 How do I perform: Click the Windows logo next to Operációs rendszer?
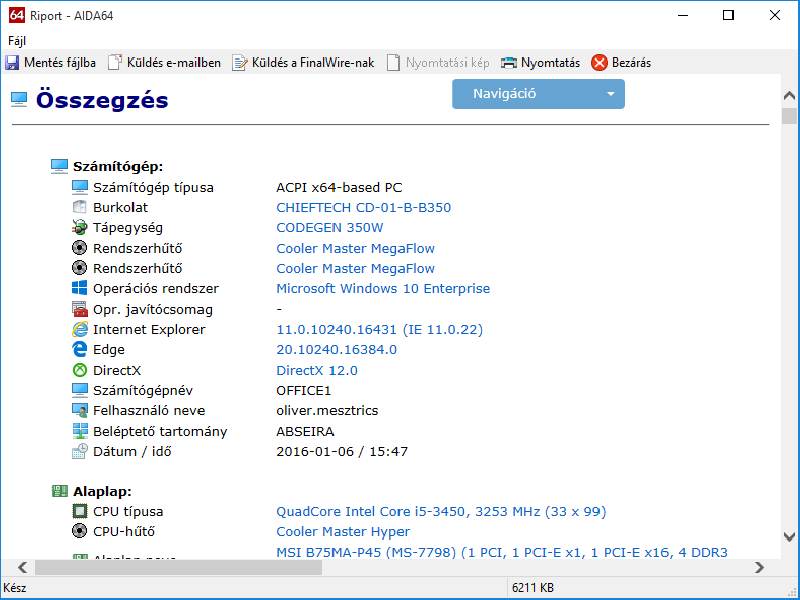tap(80, 288)
